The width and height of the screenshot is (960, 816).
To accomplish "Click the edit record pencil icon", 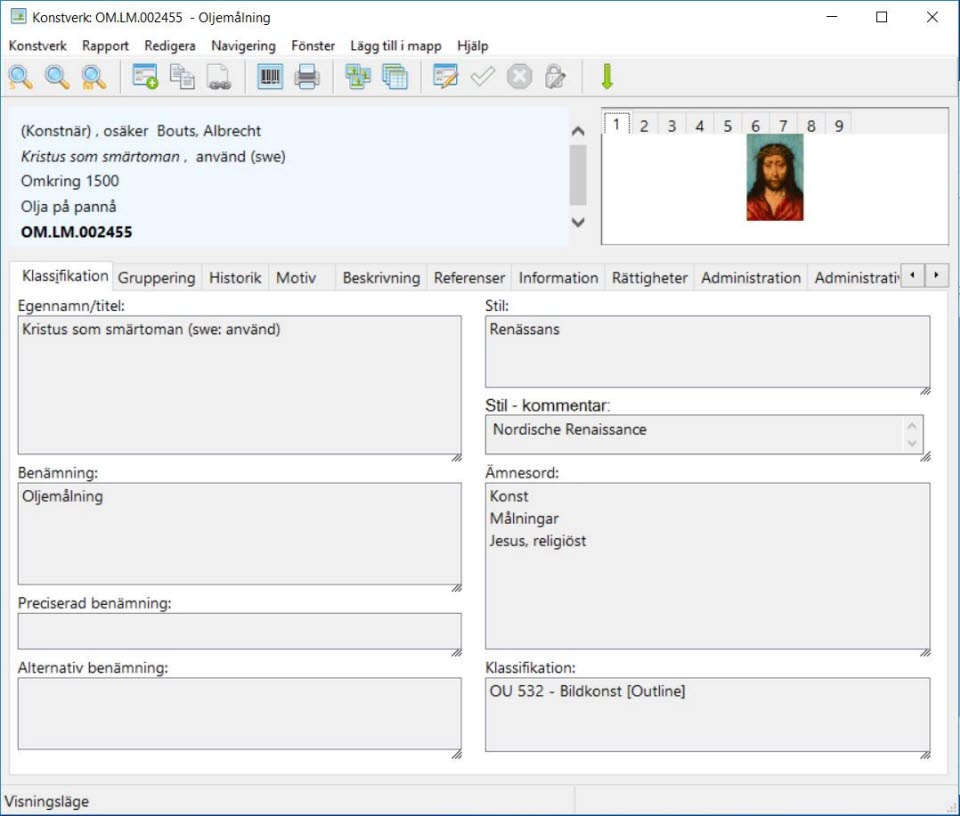I will (x=445, y=77).
